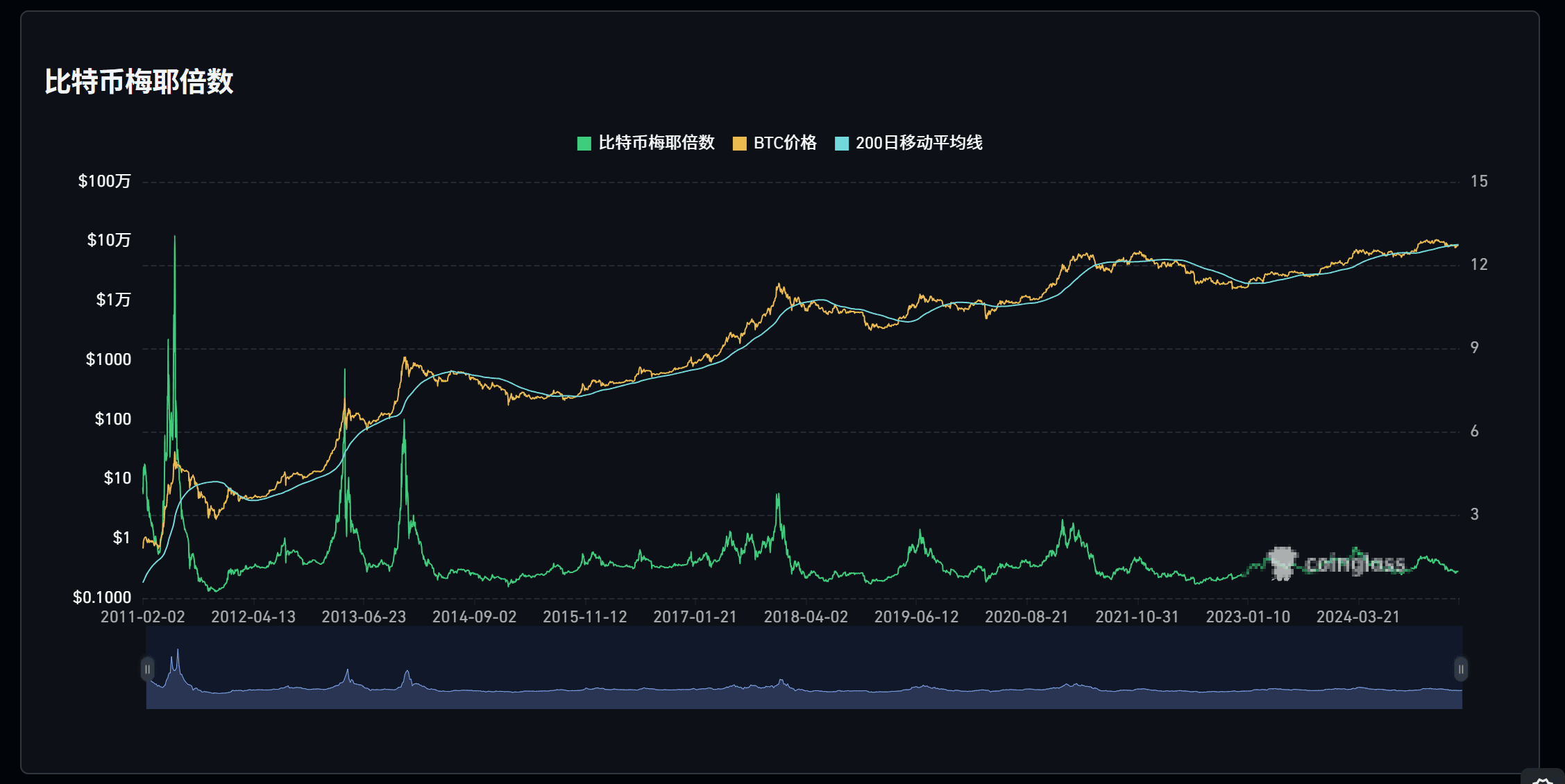Click the yellow BTC价格 legend square
This screenshot has height=784, width=1565.
739,143
